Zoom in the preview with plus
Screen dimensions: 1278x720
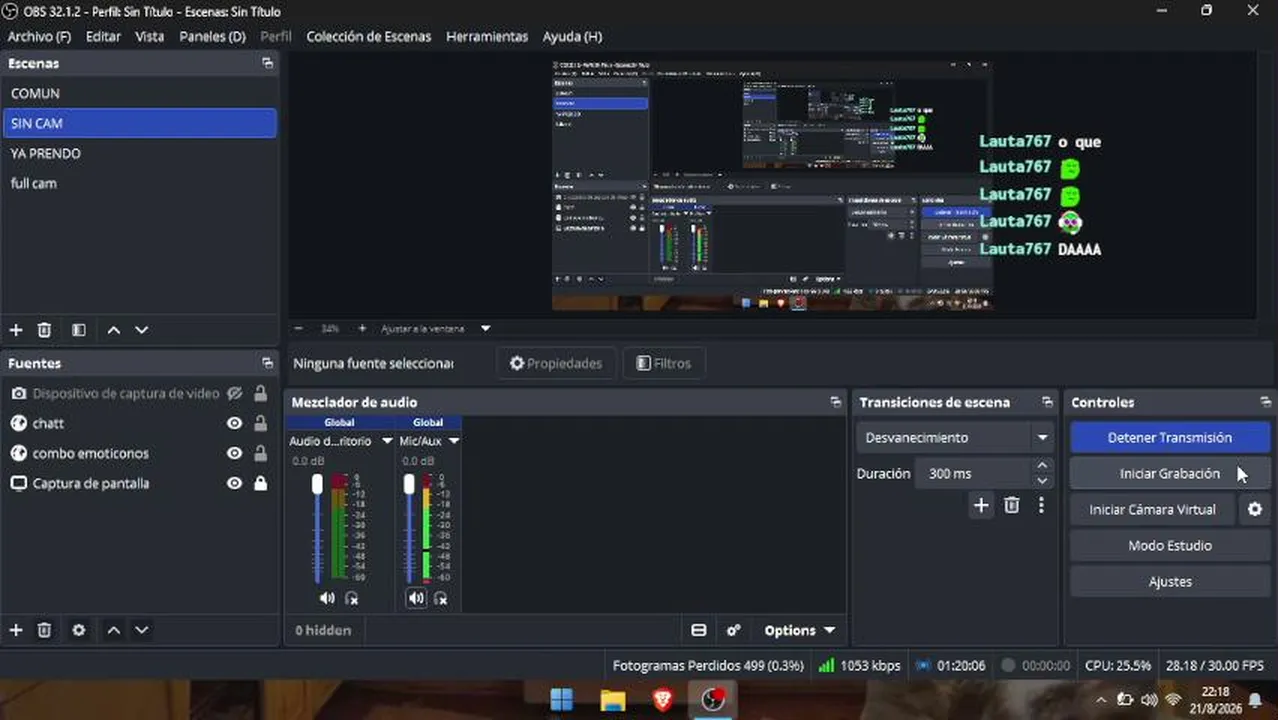coord(362,328)
